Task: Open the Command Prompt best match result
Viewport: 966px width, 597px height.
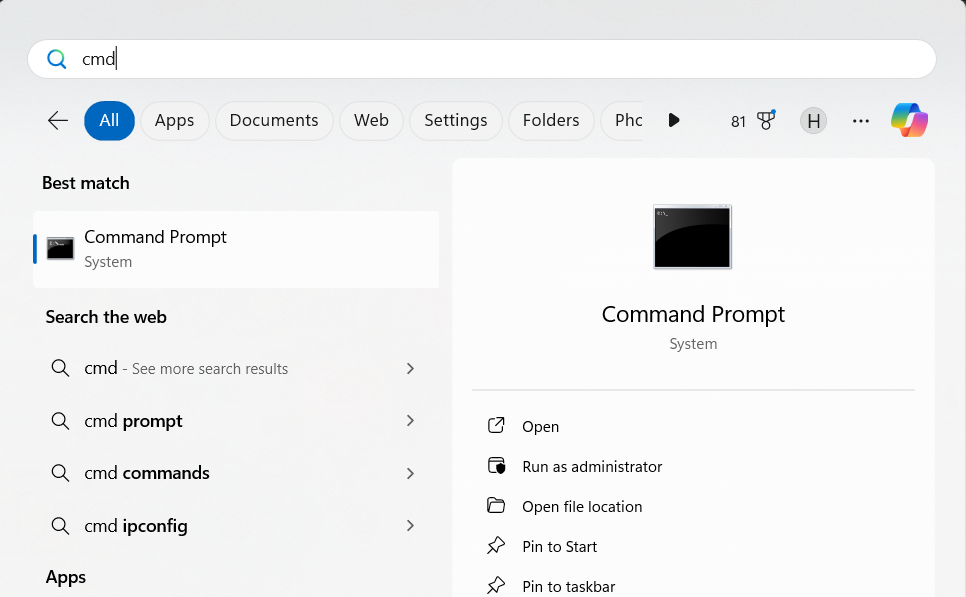Action: coord(237,249)
